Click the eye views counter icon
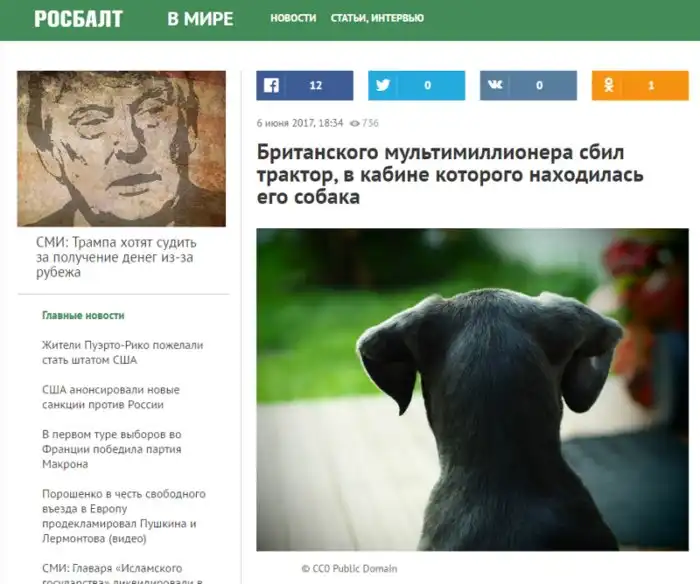 354,123
